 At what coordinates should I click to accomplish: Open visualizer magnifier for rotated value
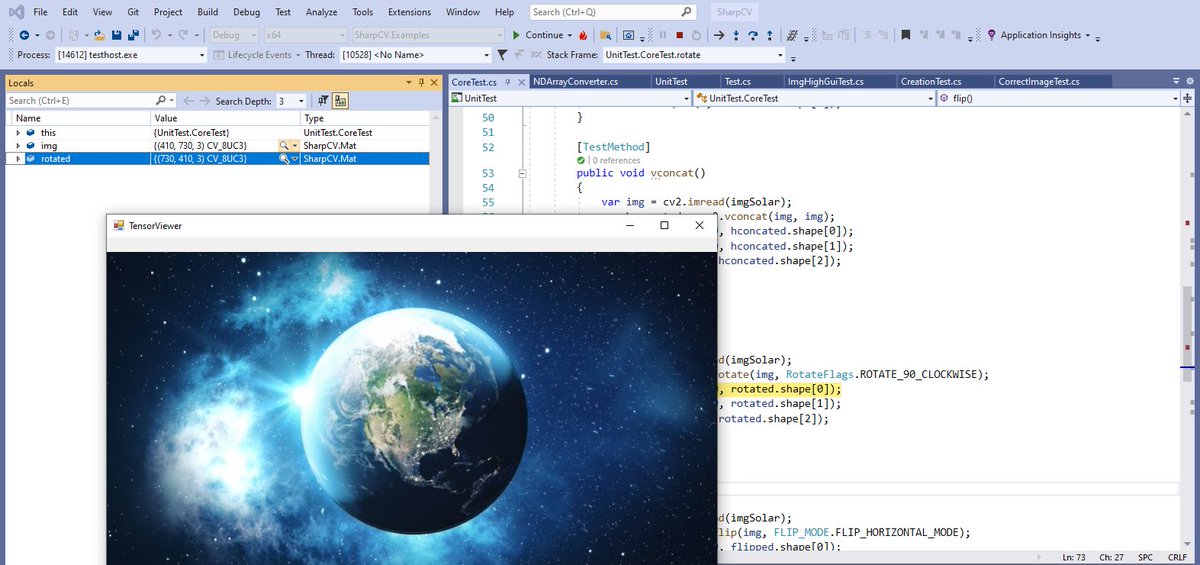tap(284, 158)
